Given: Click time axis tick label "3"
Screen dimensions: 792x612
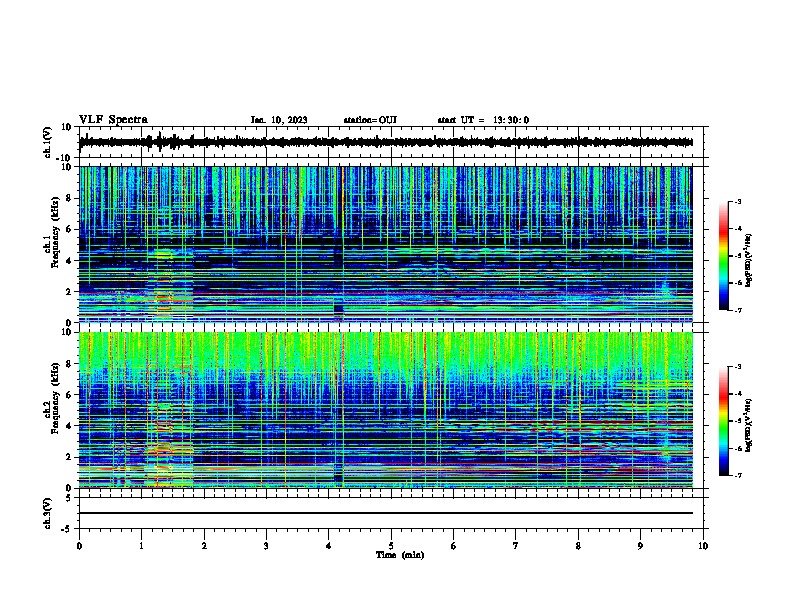Looking at the screenshot, I should (x=266, y=546).
